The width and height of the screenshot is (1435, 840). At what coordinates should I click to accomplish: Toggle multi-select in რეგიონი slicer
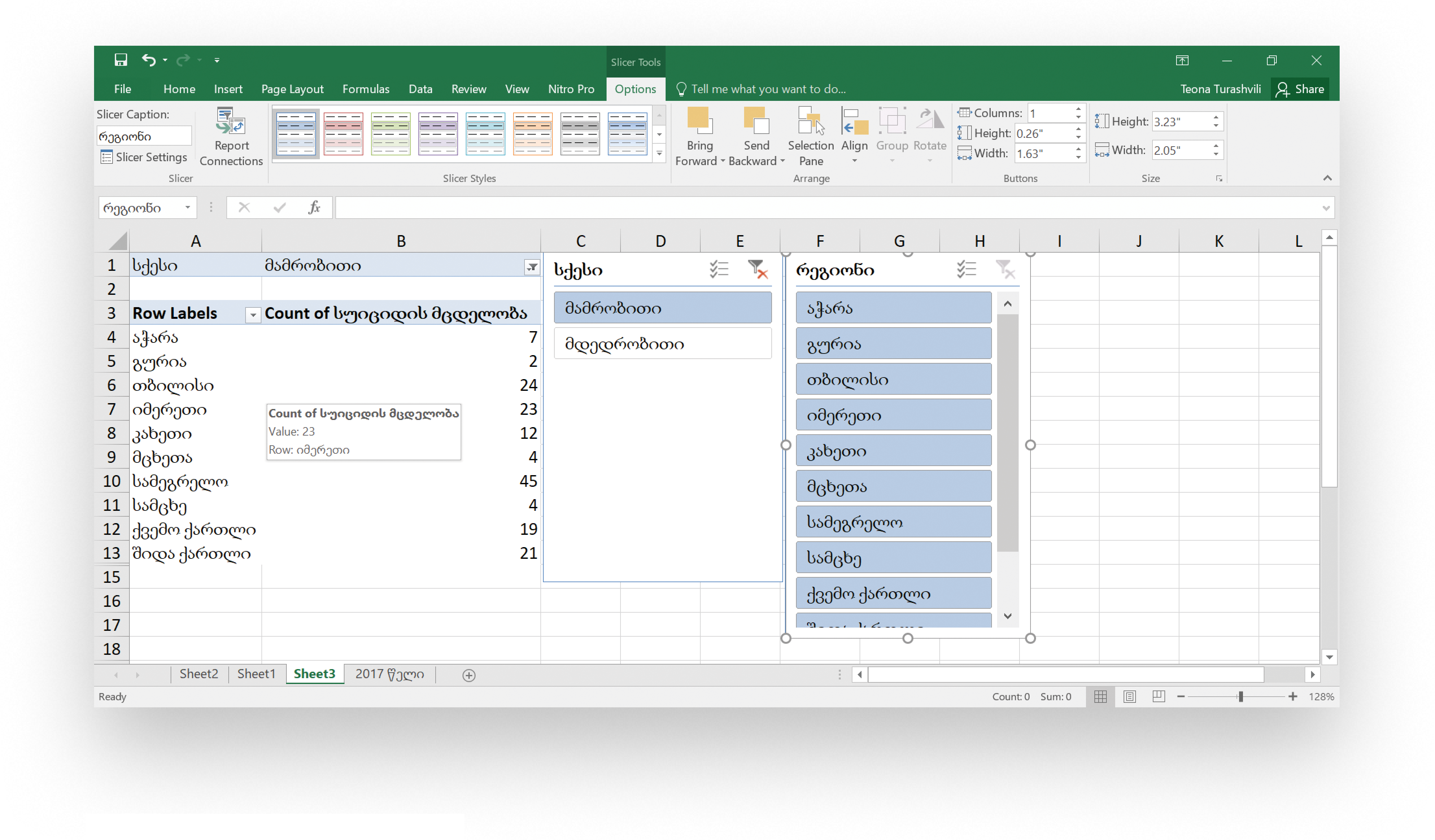pyautogui.click(x=966, y=270)
